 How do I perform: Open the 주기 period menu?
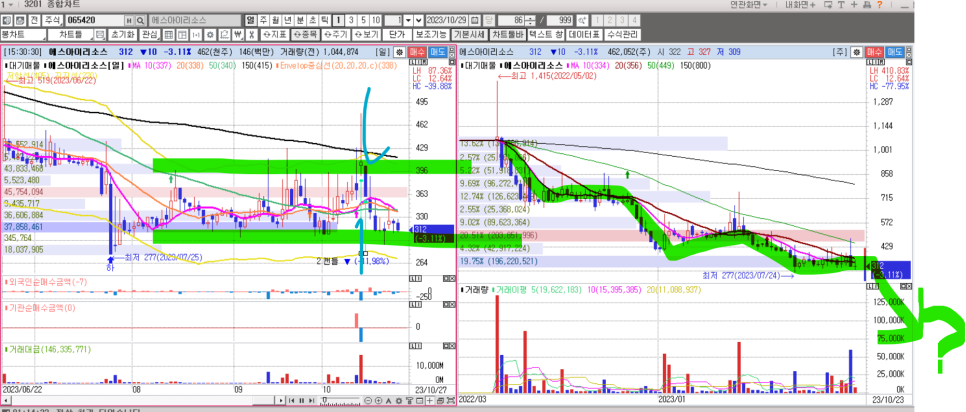(x=336, y=34)
